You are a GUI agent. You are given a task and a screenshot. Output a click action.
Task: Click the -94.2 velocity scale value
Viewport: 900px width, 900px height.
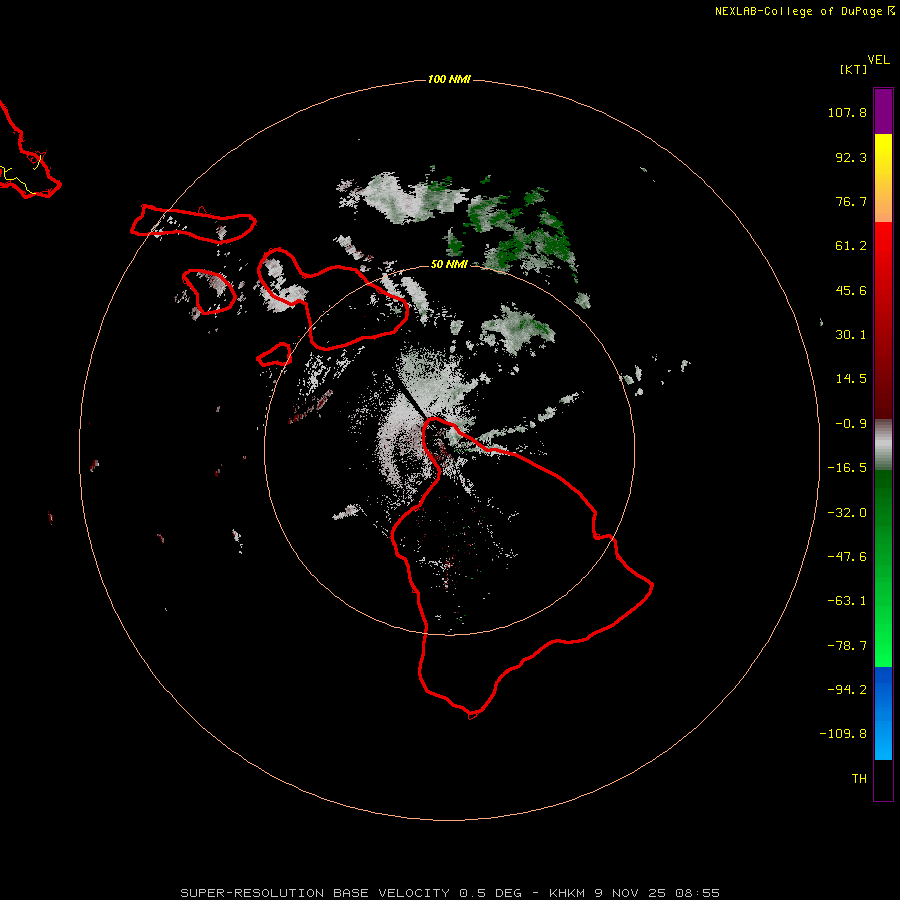[847, 690]
